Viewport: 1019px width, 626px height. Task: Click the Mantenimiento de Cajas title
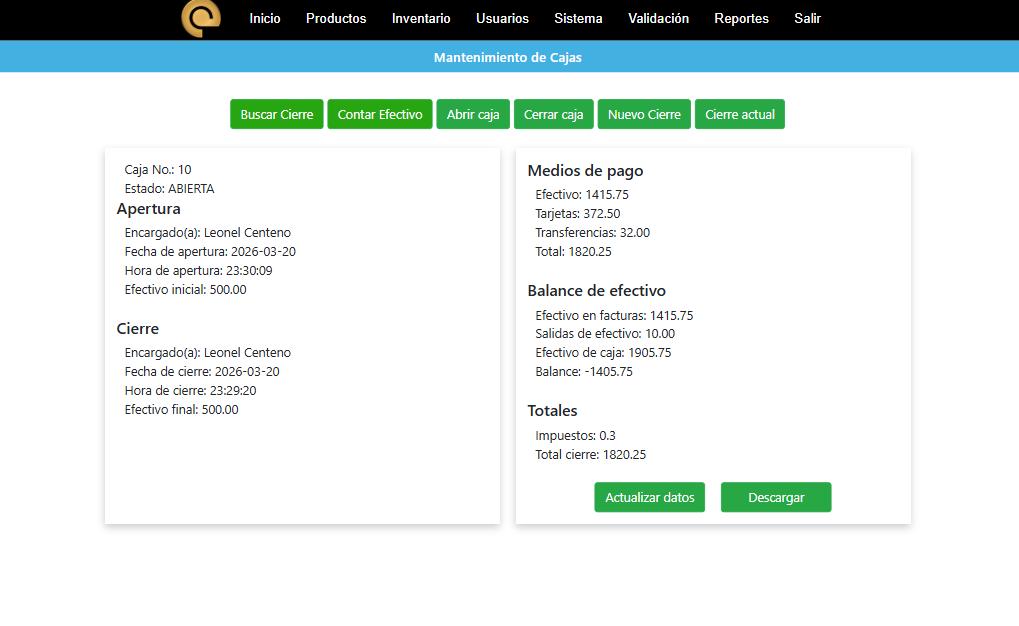coord(508,57)
